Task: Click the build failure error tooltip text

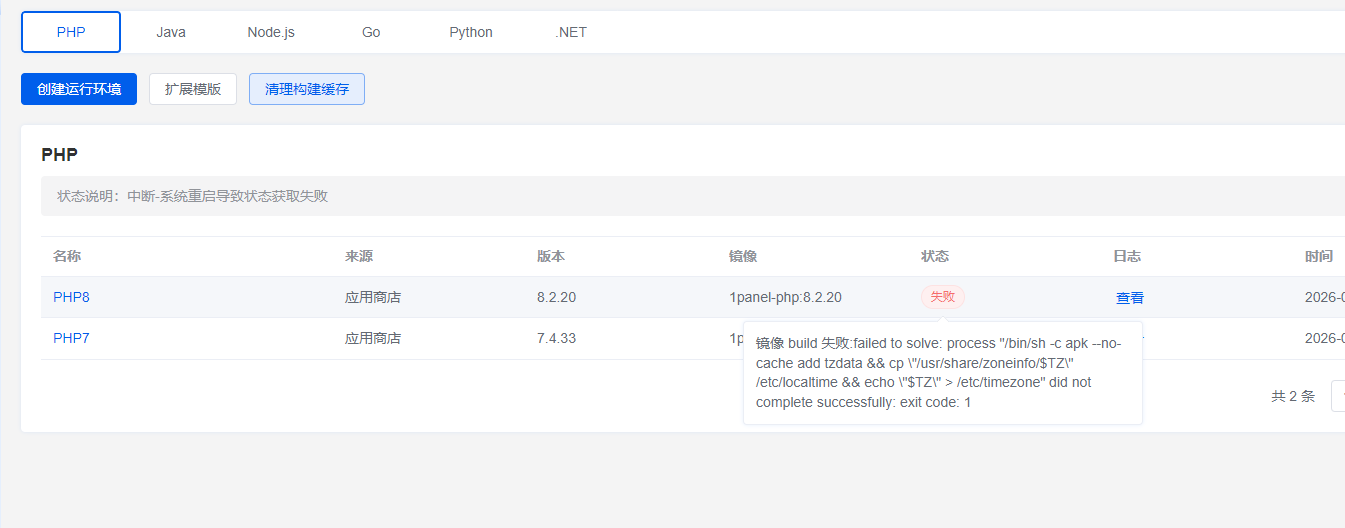Action: 942,373
